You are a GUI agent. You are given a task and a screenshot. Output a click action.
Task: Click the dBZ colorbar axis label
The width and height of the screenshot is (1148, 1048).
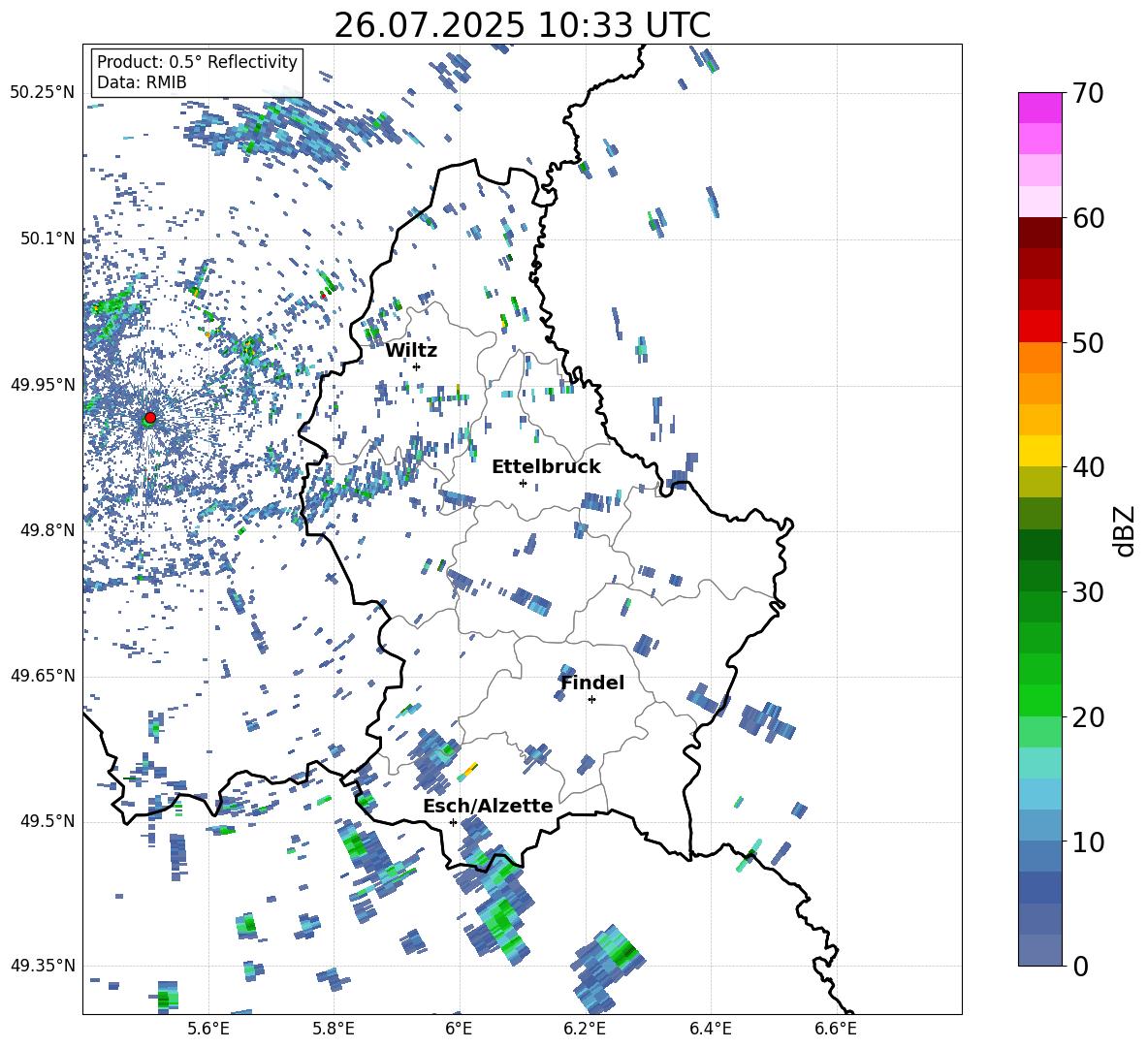coord(1126,530)
